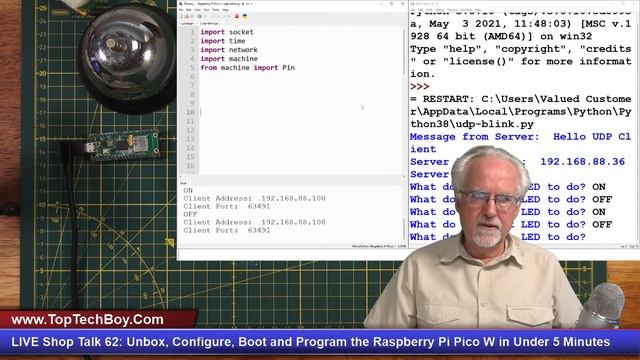Open the View menu in Thonny
640x360 pixels.
198,10
